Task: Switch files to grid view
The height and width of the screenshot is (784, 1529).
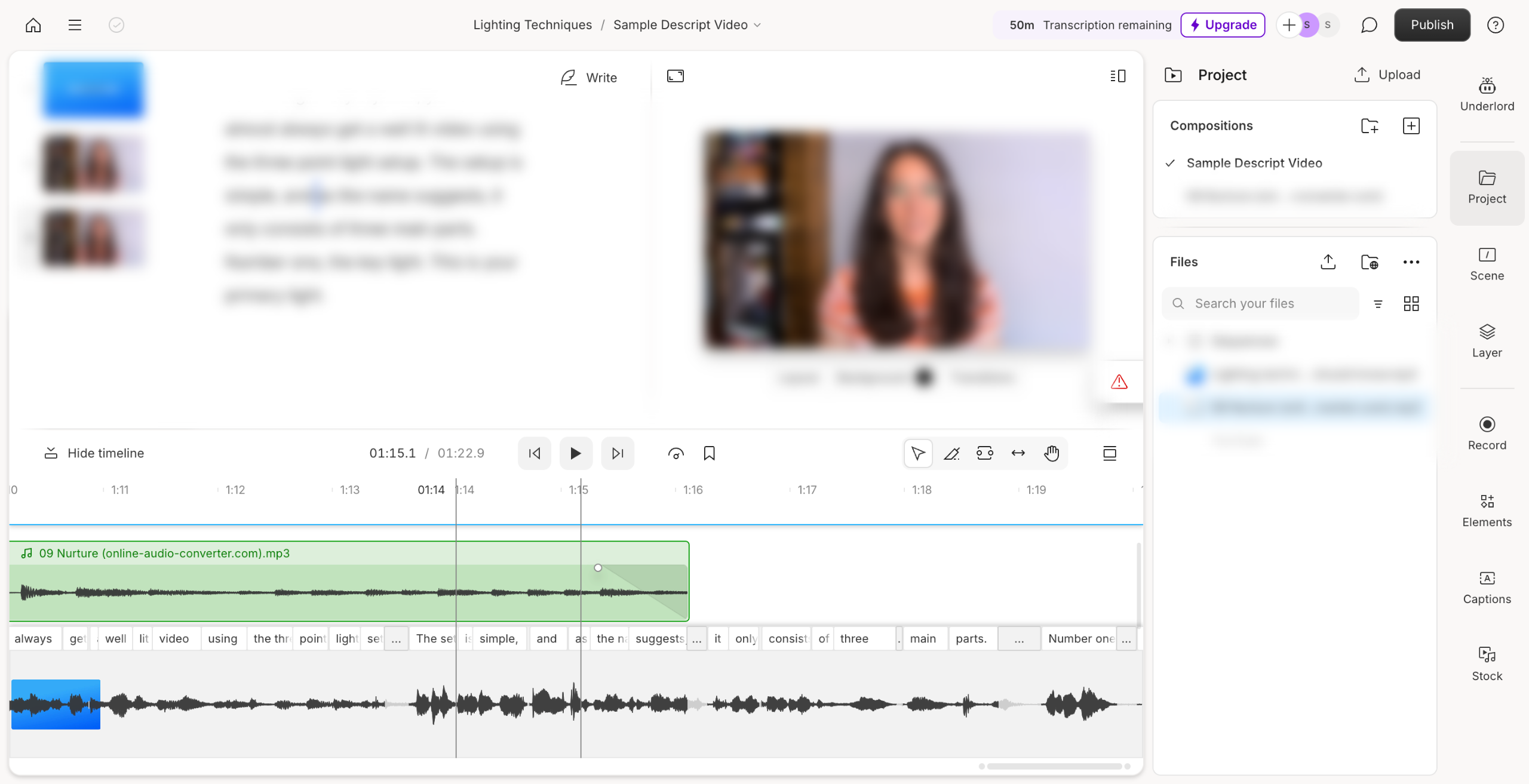Action: click(1411, 304)
